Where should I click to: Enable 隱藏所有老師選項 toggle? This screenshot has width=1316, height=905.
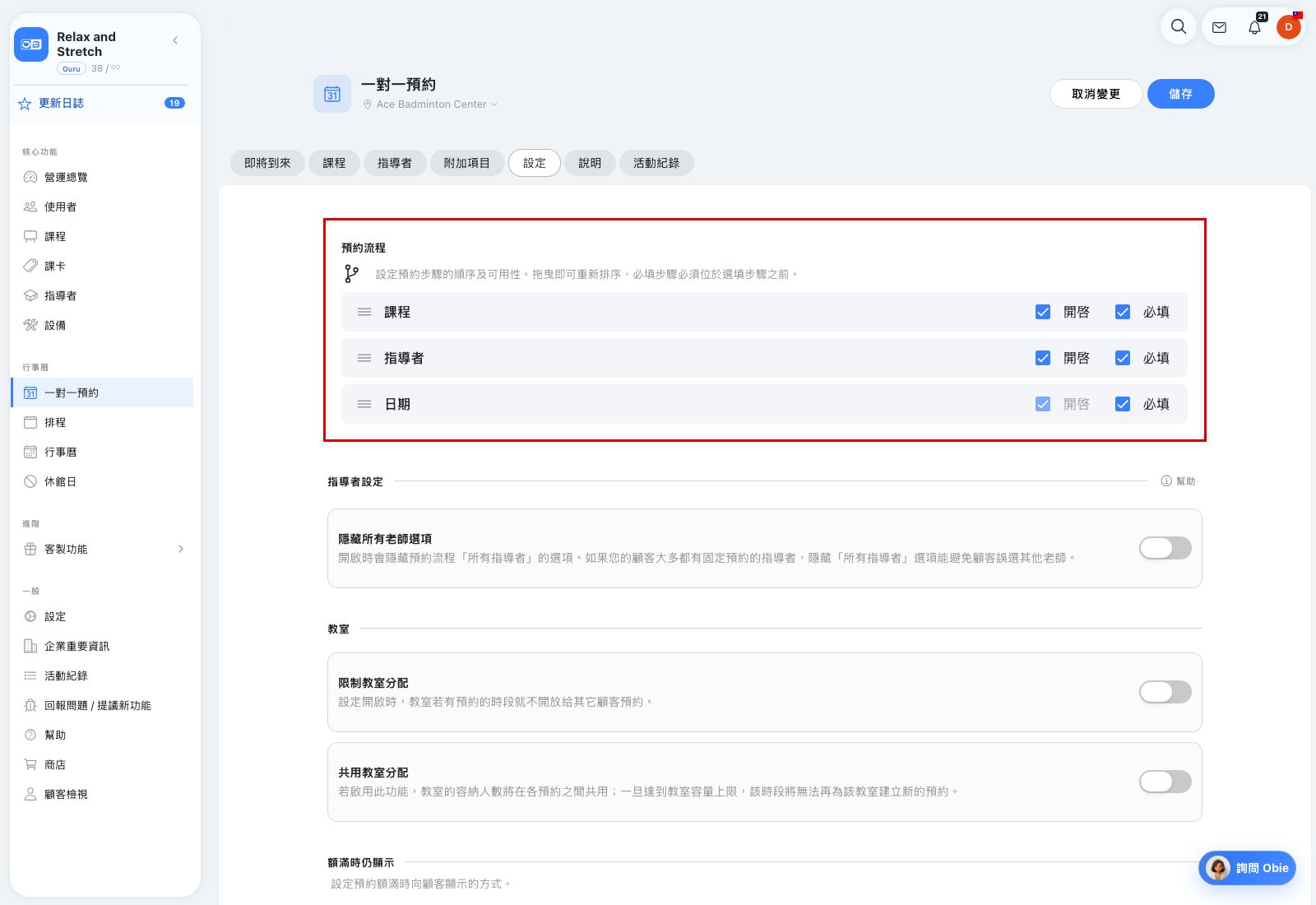pos(1165,548)
